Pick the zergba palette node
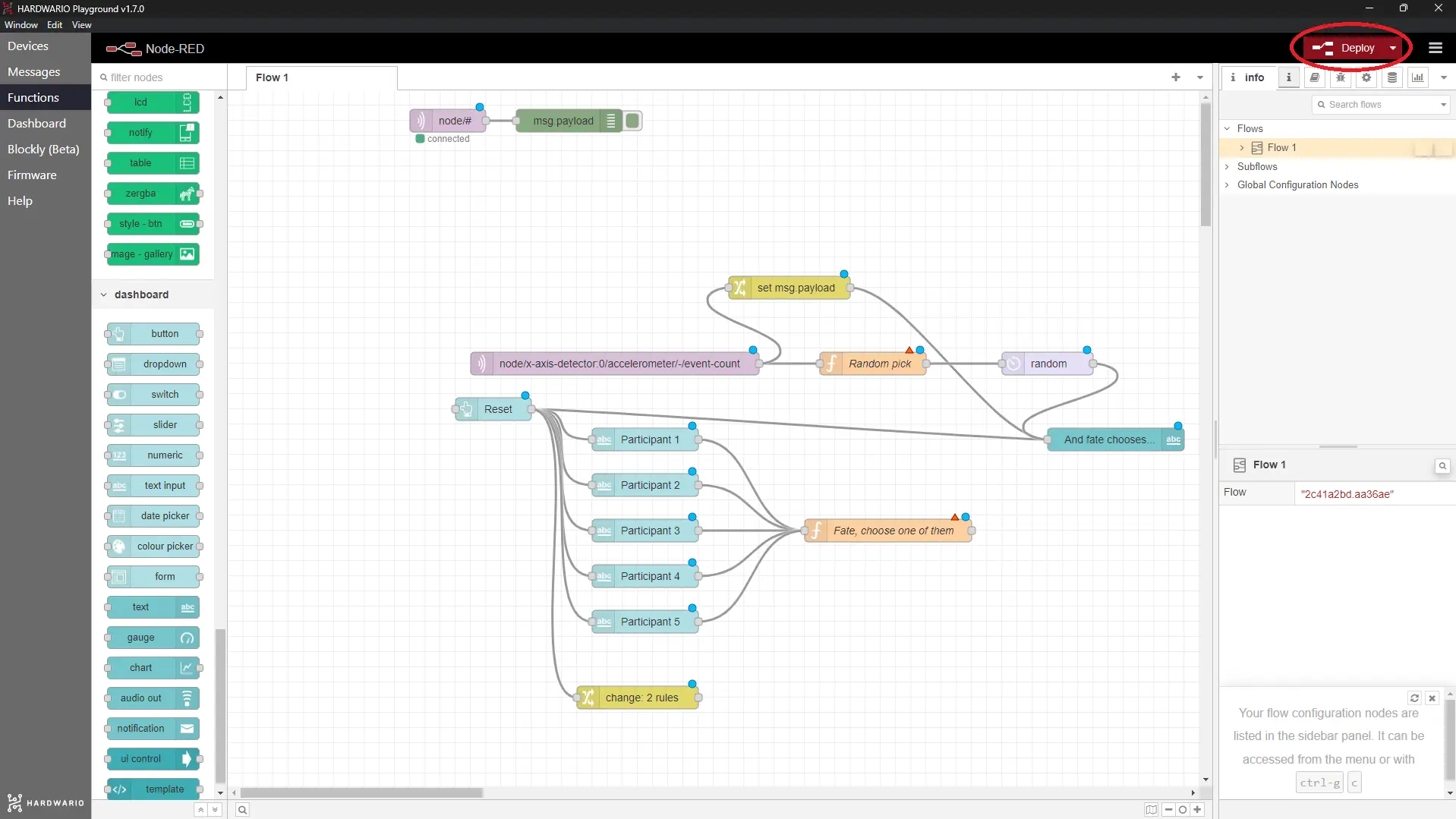This screenshot has height=819, width=1456. [x=153, y=194]
